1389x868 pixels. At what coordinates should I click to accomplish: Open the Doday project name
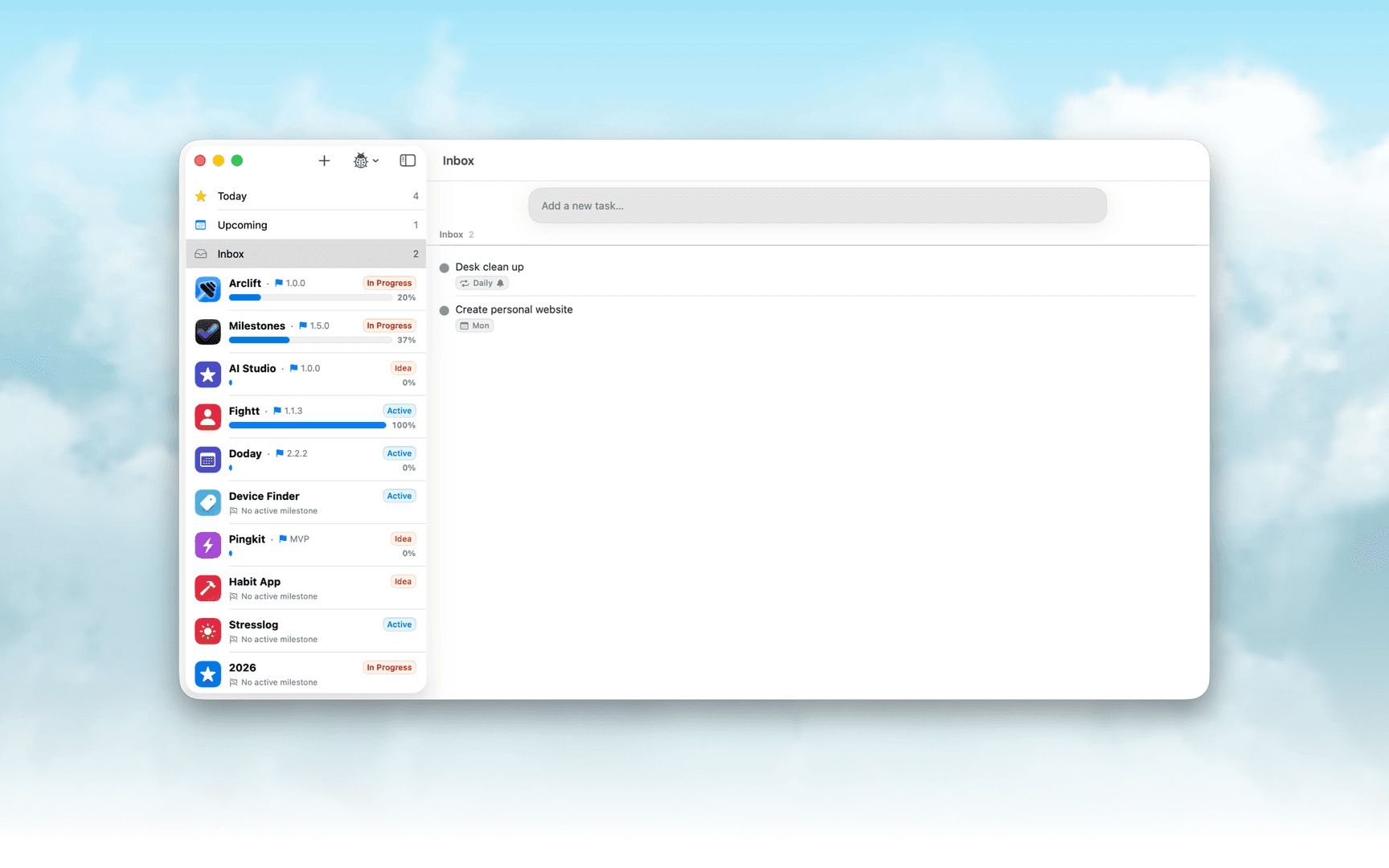pyautogui.click(x=245, y=453)
